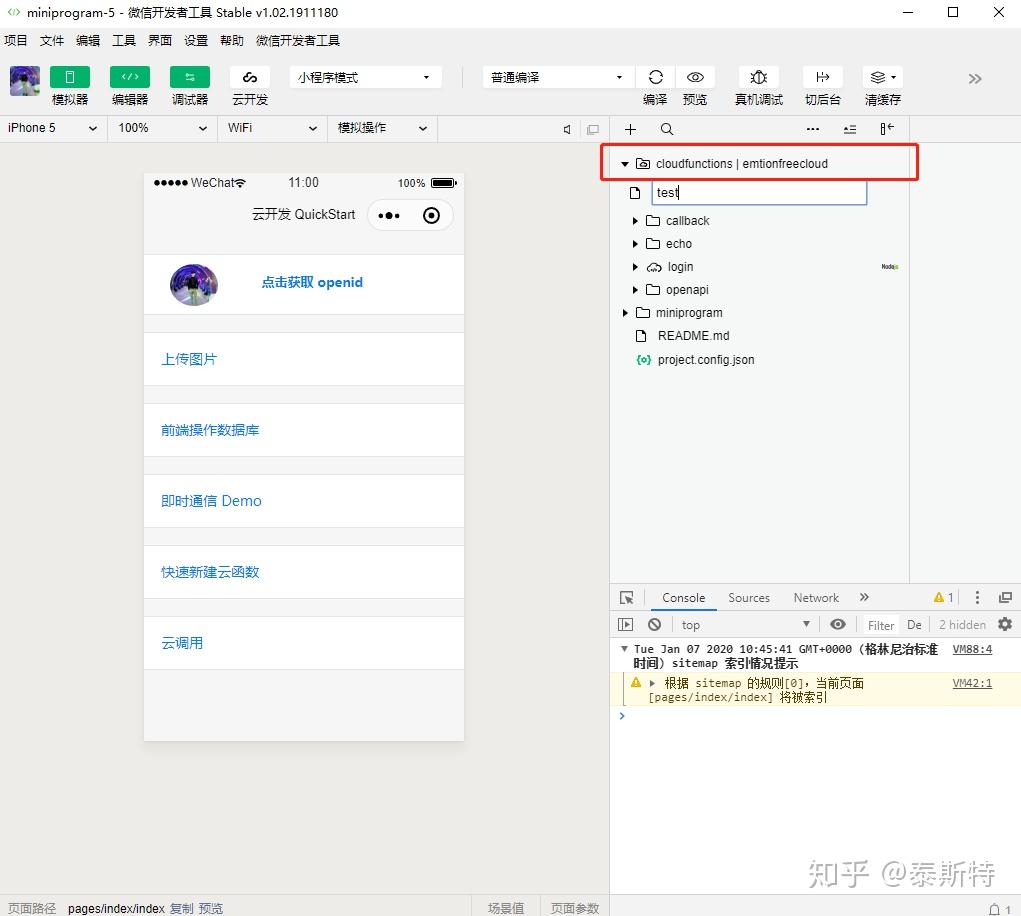Switch to the Sources tab
Image resolution: width=1021 pixels, height=916 pixels.
tap(748, 598)
